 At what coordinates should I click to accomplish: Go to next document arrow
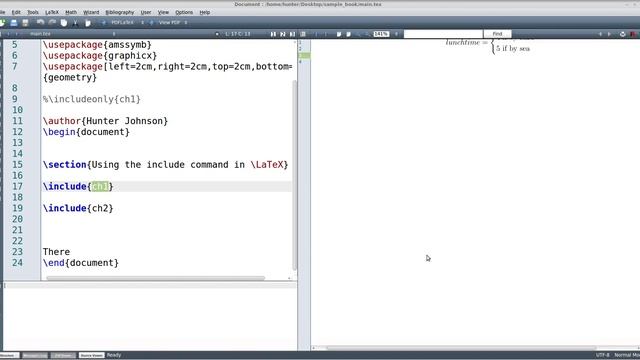tap(17, 34)
